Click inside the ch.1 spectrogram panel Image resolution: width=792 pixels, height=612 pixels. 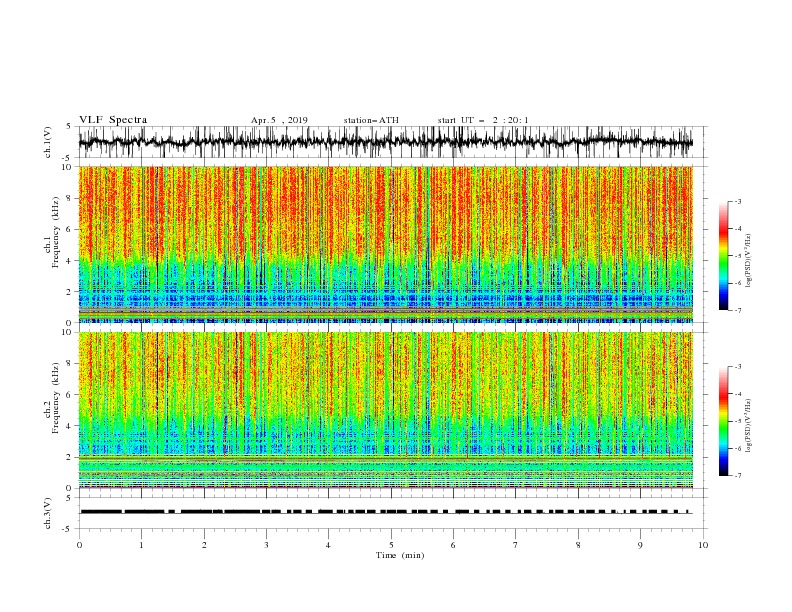pos(386,244)
